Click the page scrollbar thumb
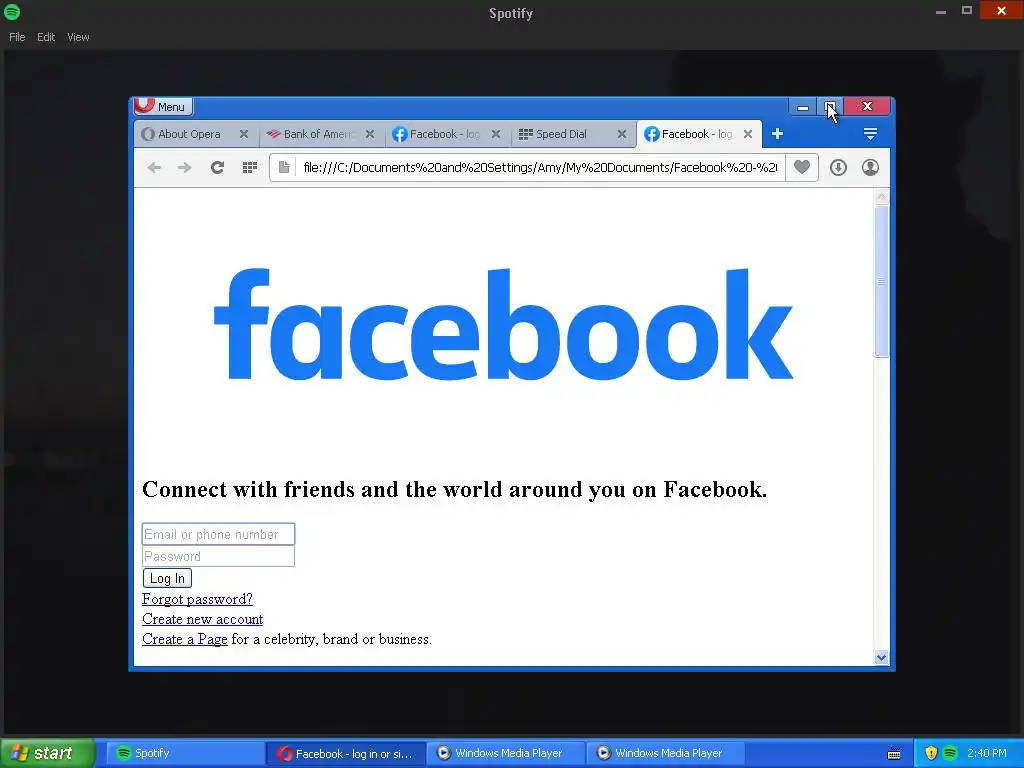 881,281
